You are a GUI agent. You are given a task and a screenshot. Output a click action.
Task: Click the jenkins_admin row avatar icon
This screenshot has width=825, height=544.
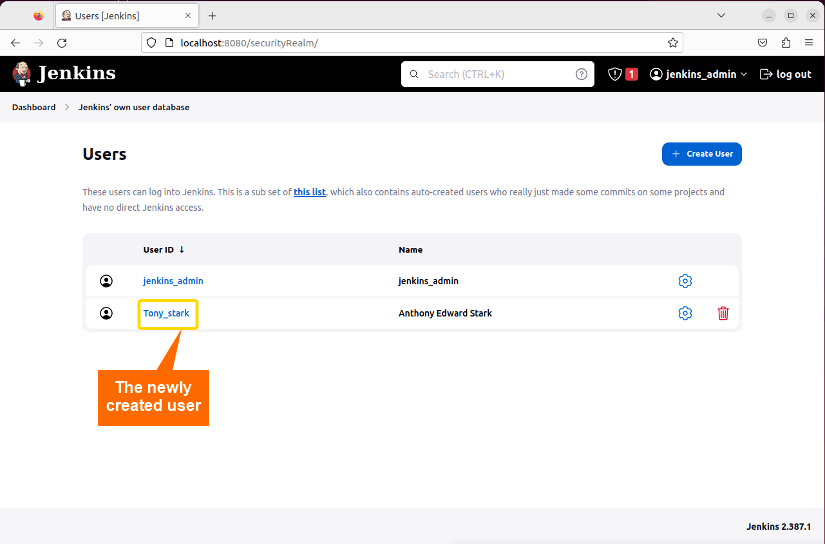[x=106, y=281]
